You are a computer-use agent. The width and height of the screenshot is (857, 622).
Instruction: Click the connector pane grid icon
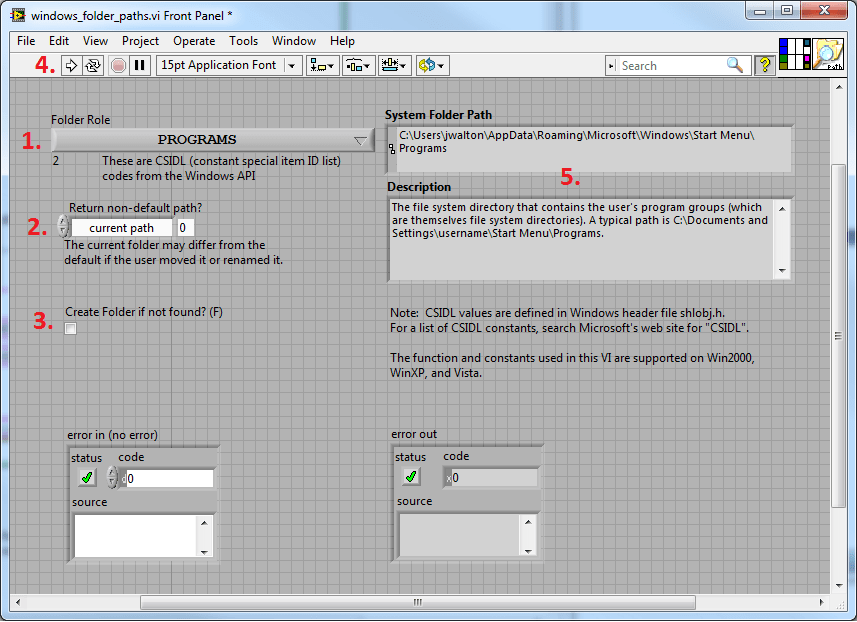tap(794, 54)
